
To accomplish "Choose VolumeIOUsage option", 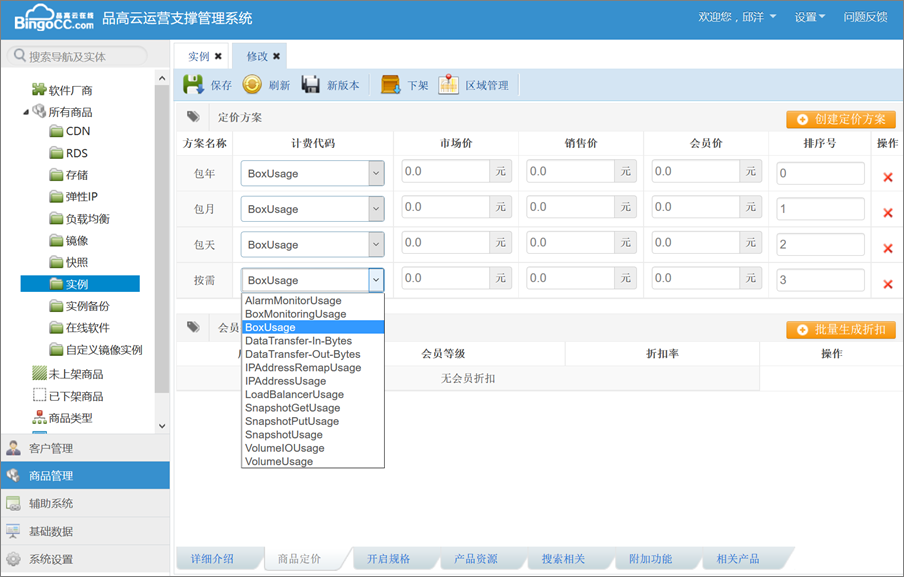I will point(312,448).
